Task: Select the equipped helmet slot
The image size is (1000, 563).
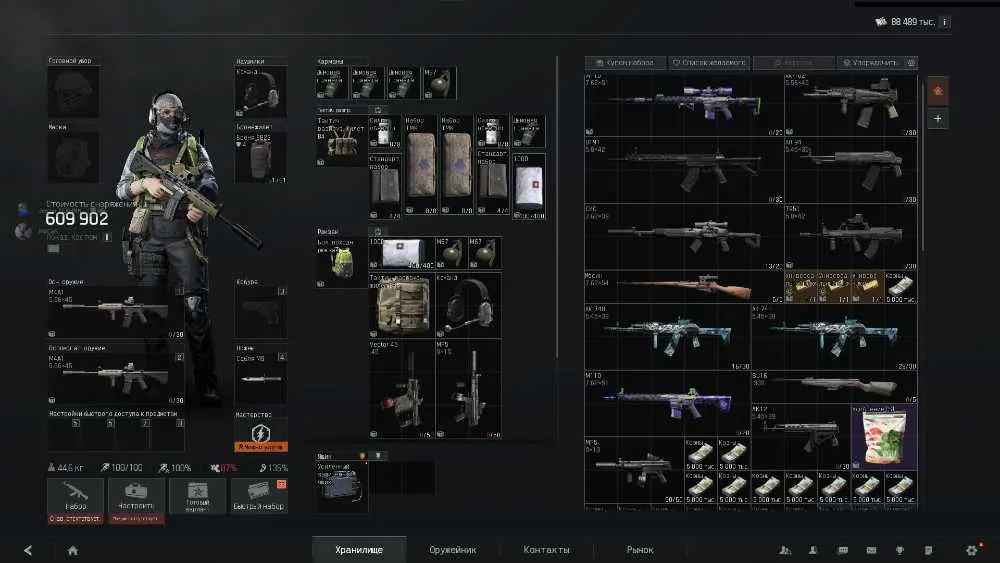Action: click(x=73, y=92)
